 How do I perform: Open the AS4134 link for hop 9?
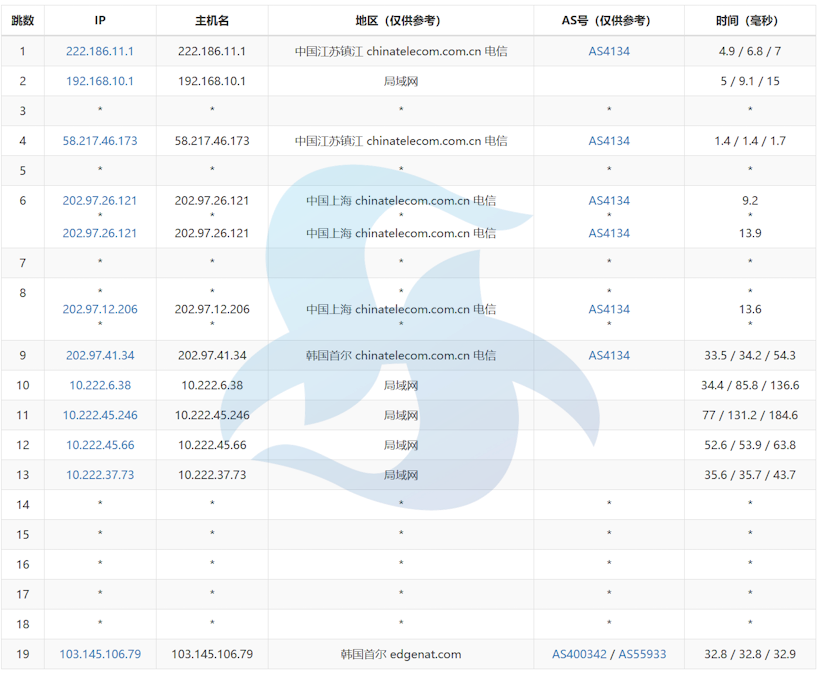pyautogui.click(x=609, y=355)
